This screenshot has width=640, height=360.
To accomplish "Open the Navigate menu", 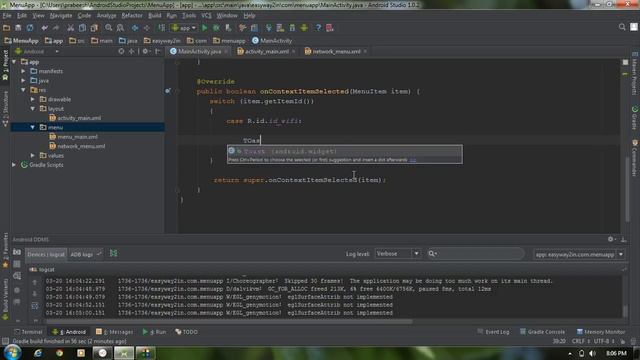I will [x=60, y=16].
